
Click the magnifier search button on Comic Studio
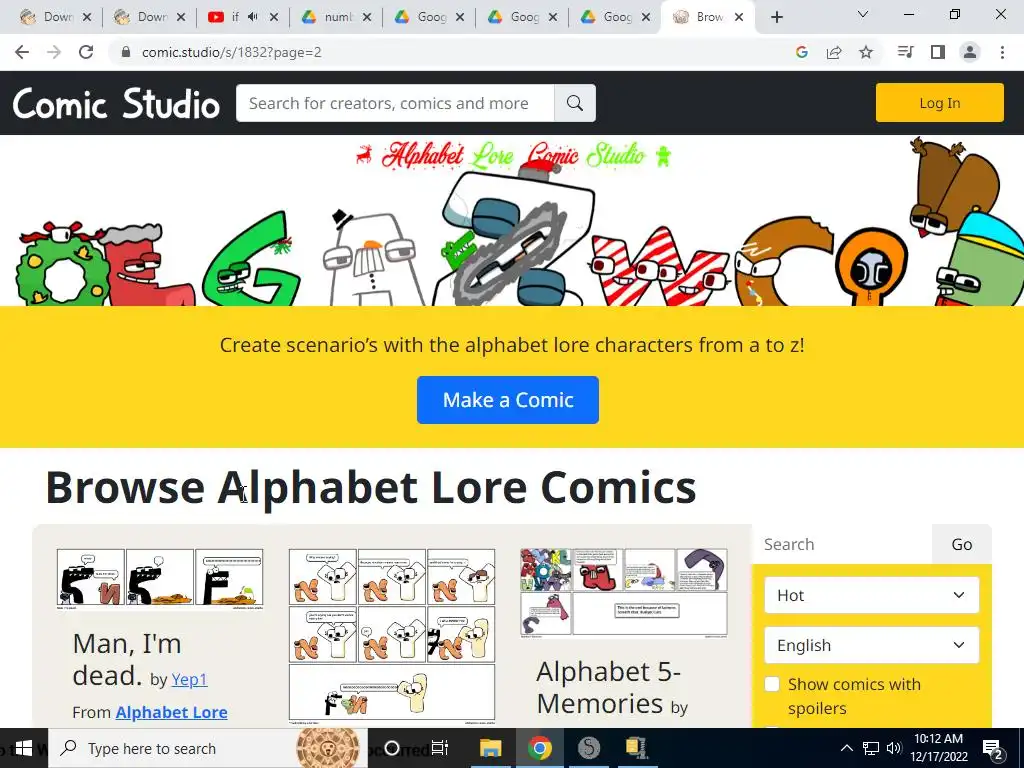pos(575,103)
